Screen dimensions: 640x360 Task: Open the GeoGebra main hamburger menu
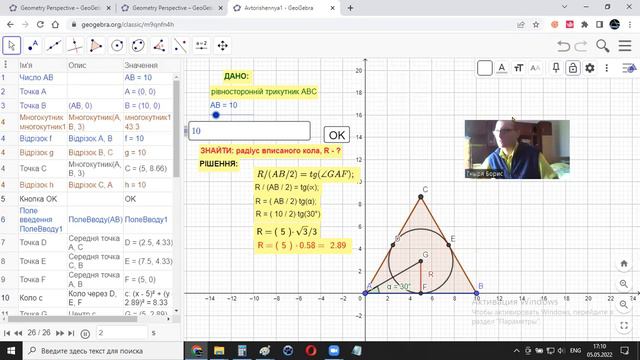pyautogui.click(x=625, y=45)
